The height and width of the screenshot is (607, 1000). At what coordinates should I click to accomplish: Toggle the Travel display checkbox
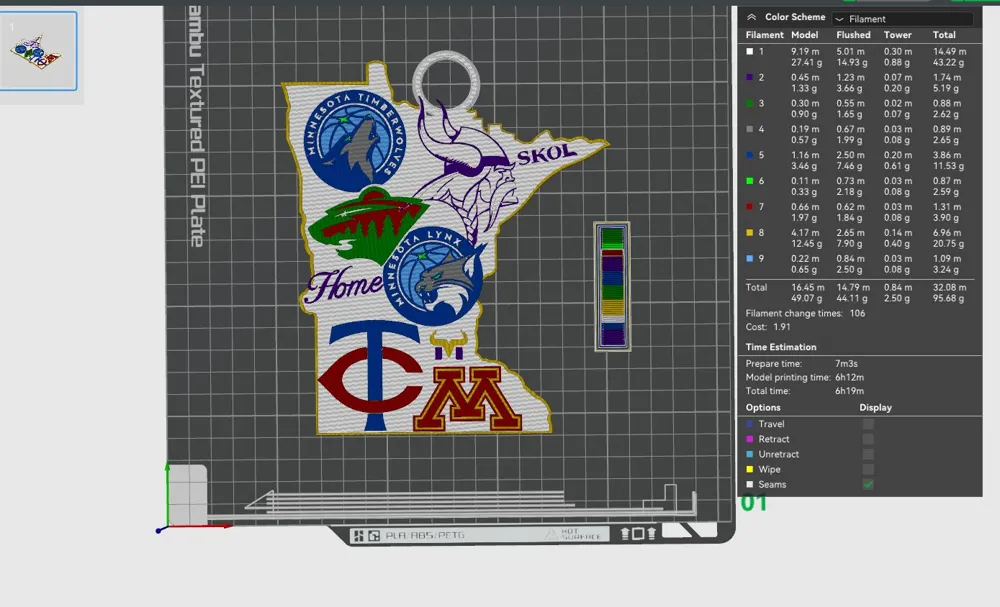(x=868, y=424)
